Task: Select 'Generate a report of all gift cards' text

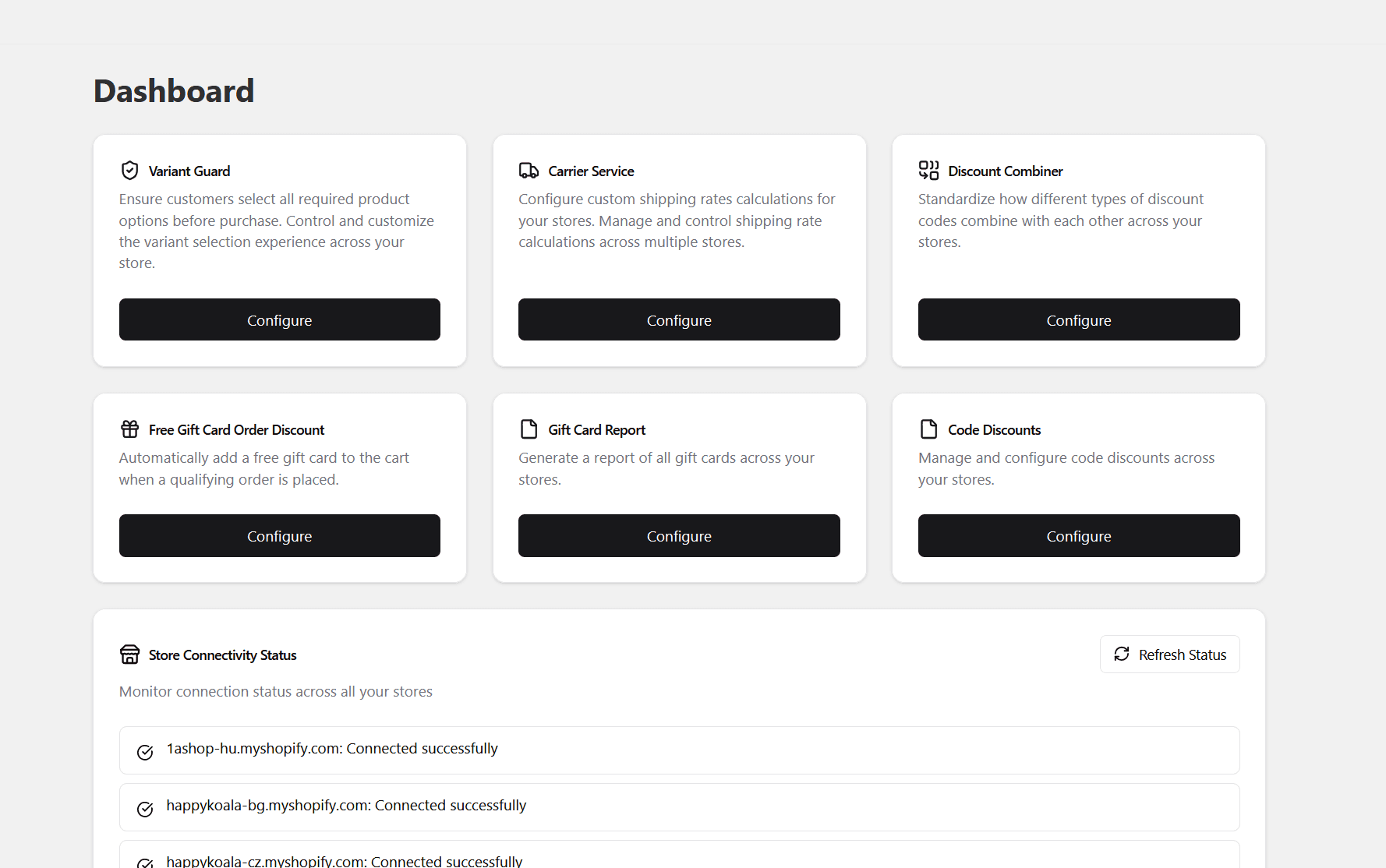Action: pyautogui.click(x=666, y=469)
